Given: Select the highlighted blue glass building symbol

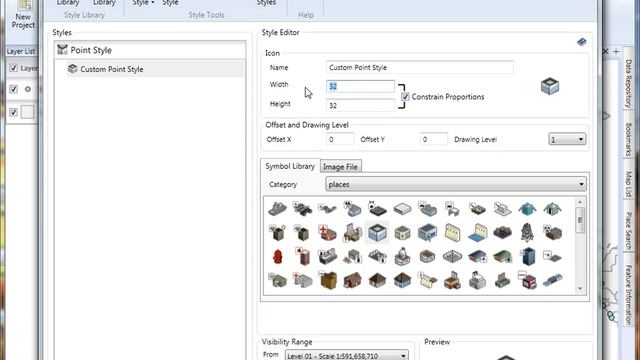Looking at the screenshot, I should point(377,233).
